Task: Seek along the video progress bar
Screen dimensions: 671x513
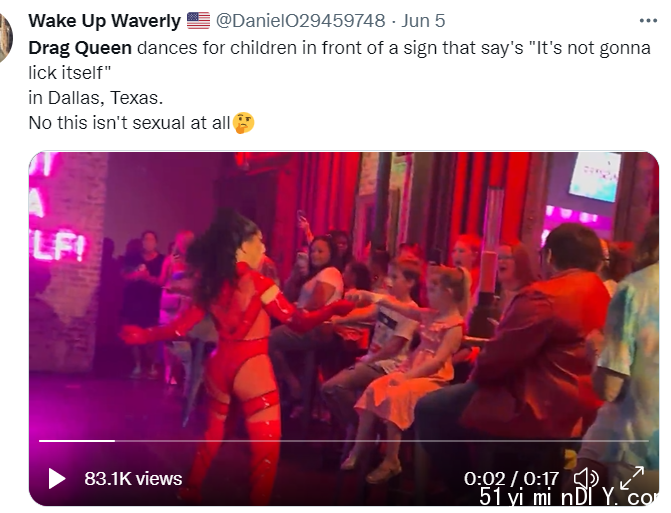Action: tap(344, 440)
